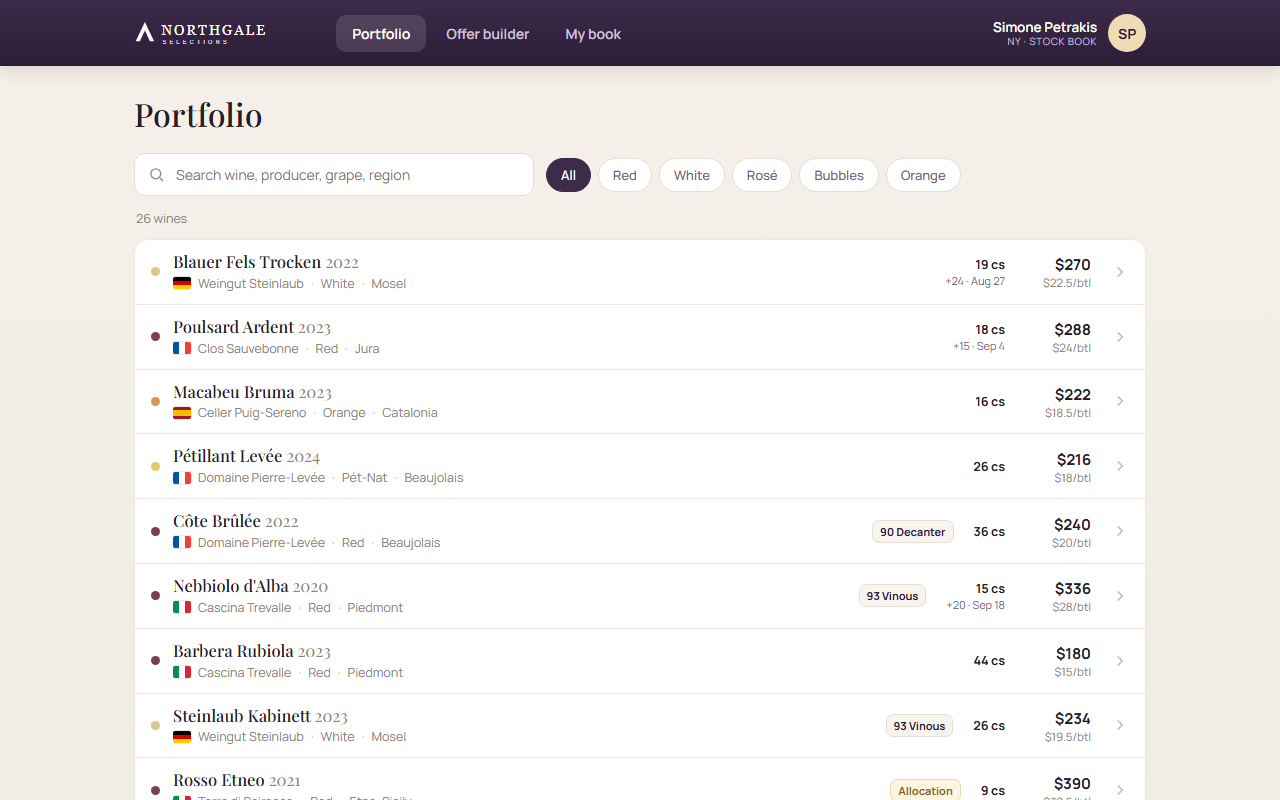Open the SP user avatar
Viewport: 1280px width, 800px height.
tap(1127, 33)
